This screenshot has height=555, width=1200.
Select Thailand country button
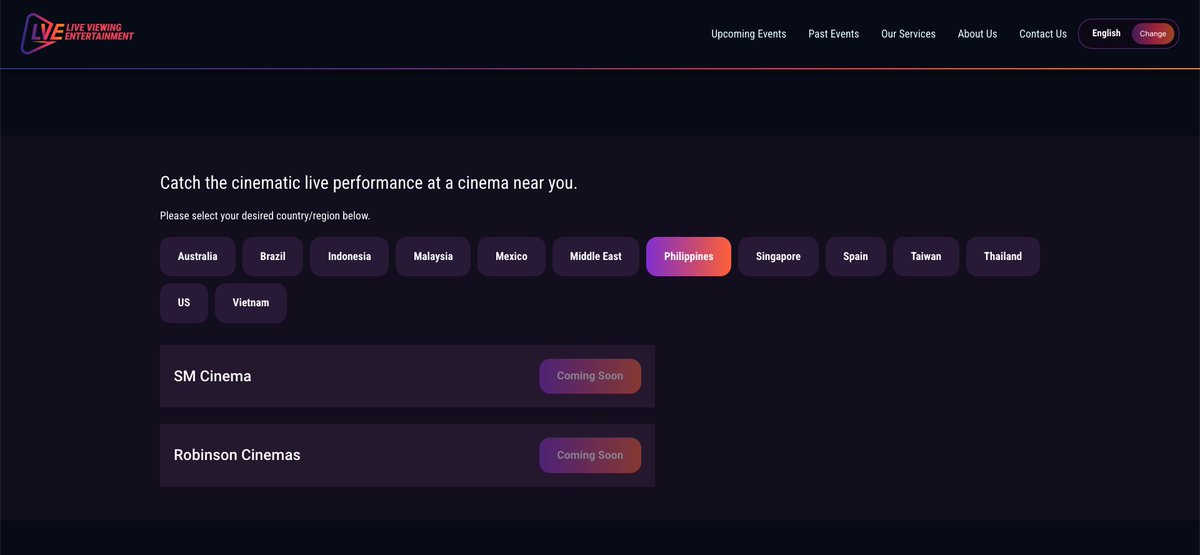tap(1003, 256)
